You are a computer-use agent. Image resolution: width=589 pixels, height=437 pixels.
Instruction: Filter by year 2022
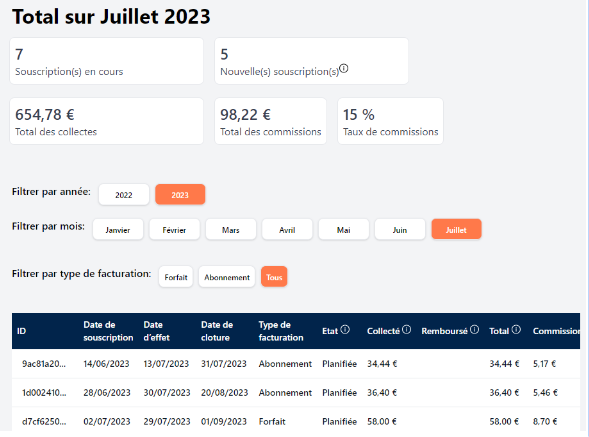click(124, 195)
